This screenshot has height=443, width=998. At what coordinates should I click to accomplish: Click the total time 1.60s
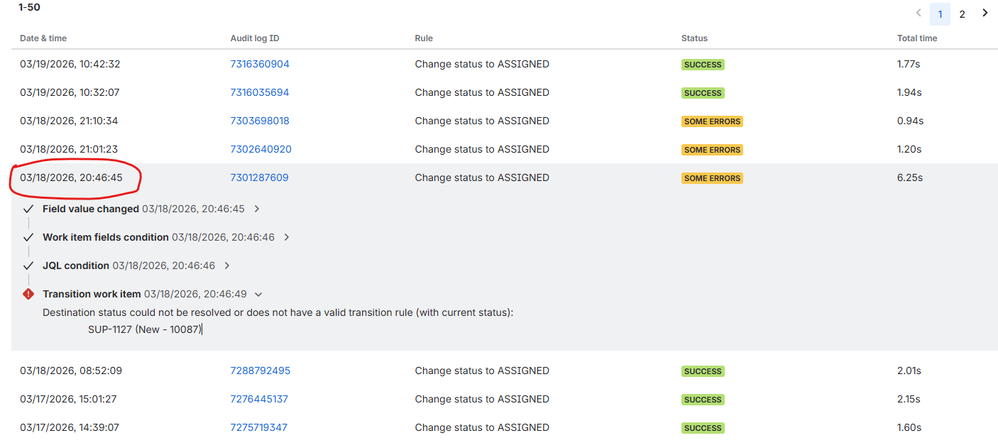910,427
